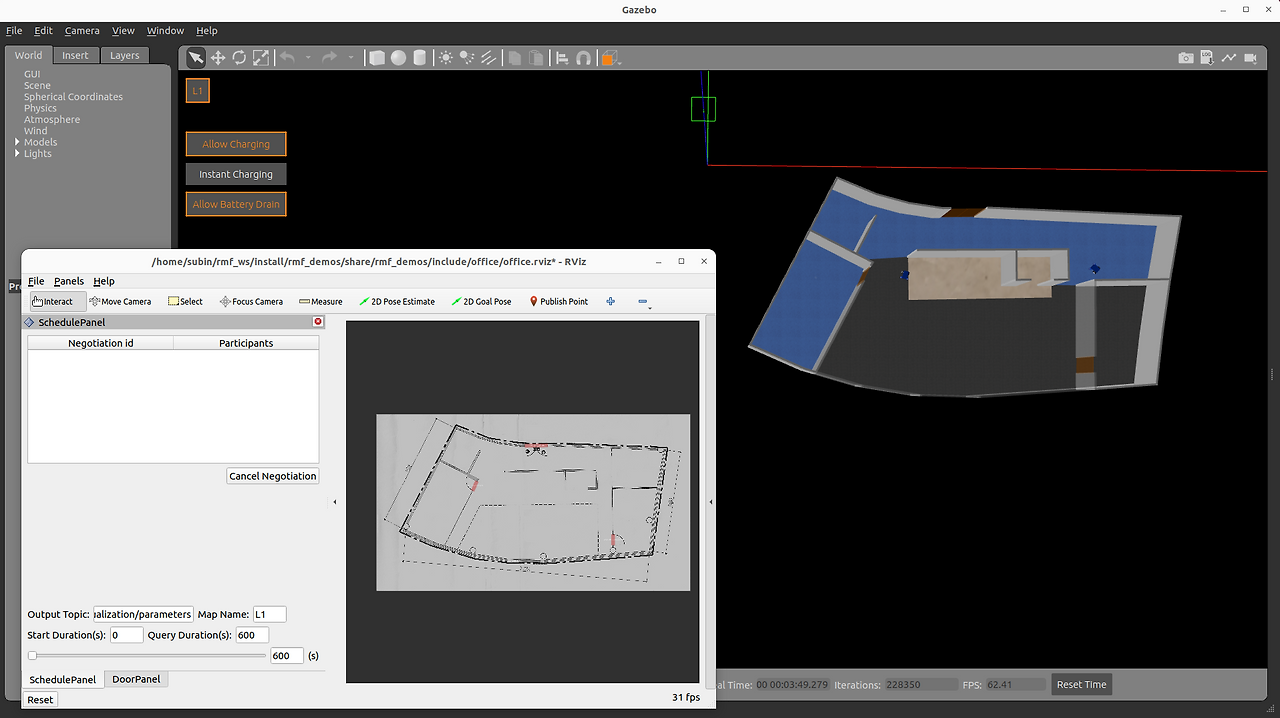Open the plot graph icon

tap(1228, 58)
